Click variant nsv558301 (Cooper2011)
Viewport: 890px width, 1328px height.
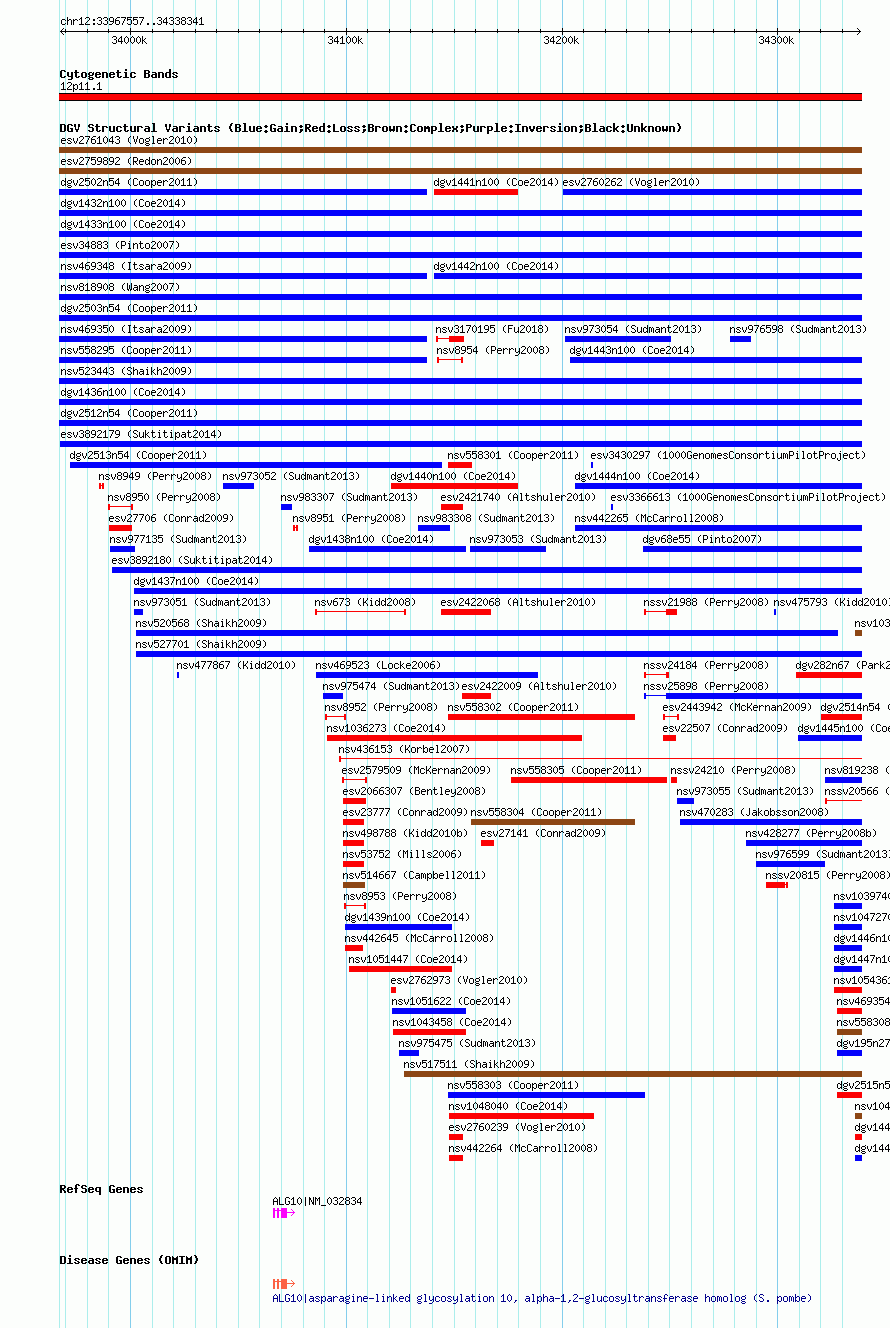tap(513, 455)
